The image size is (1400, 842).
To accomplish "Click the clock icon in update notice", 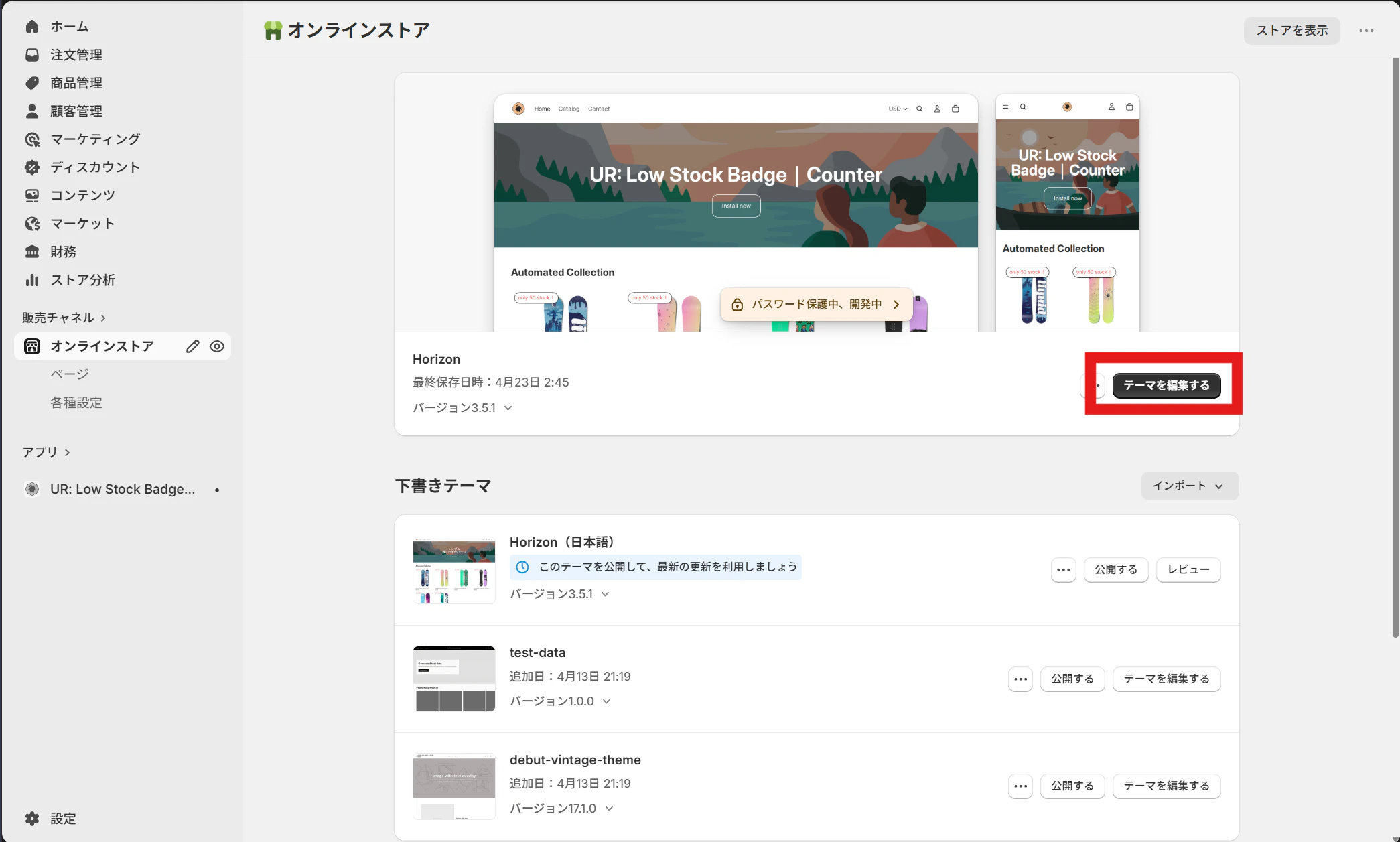I will click(522, 567).
